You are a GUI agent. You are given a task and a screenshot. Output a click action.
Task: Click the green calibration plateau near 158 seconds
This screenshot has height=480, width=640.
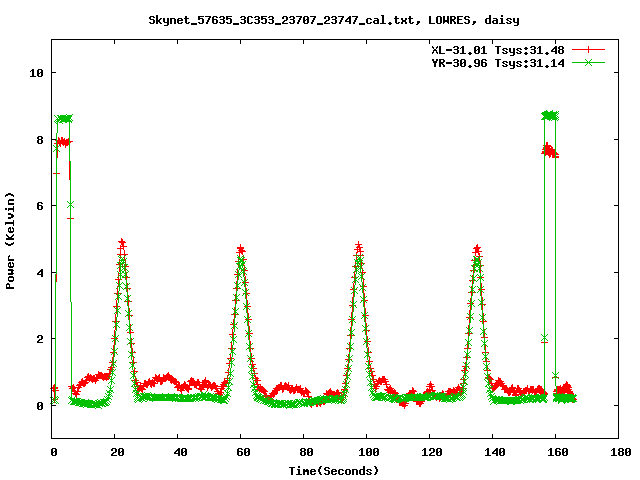coord(550,116)
